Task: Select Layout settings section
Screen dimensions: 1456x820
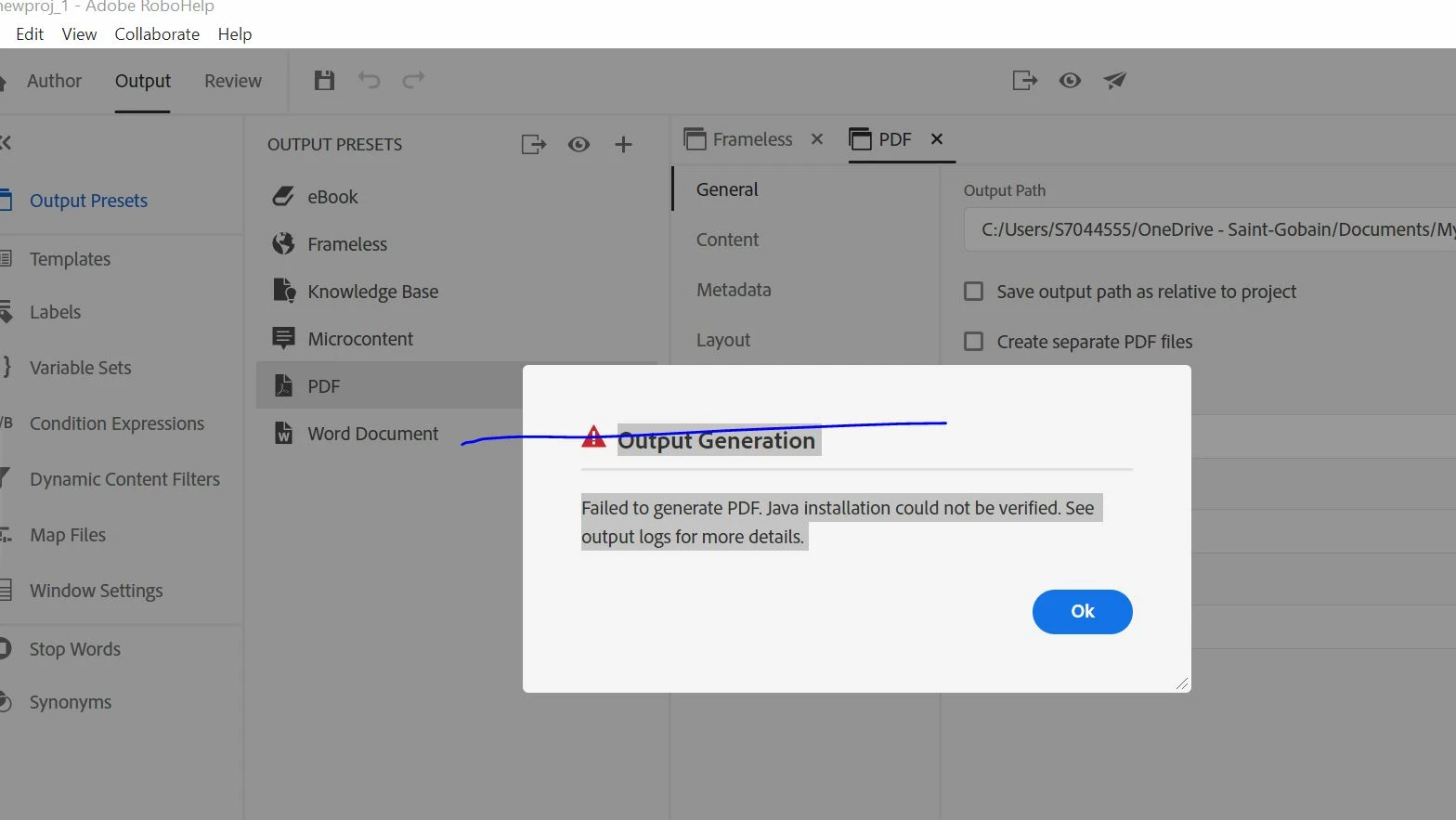Action: [723, 340]
